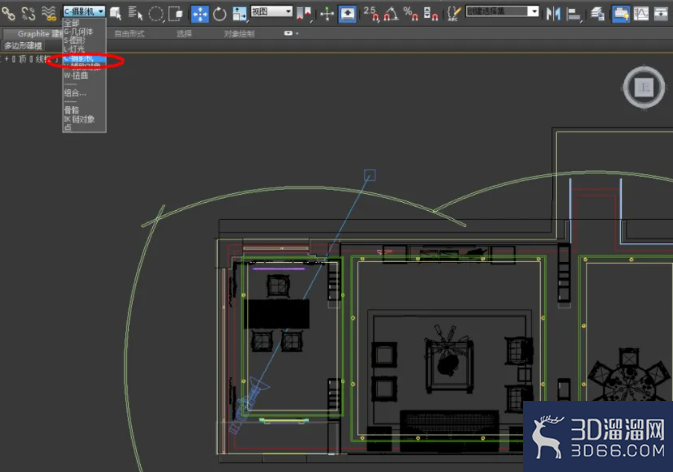Click the Mirror tool icon

click(x=553, y=14)
